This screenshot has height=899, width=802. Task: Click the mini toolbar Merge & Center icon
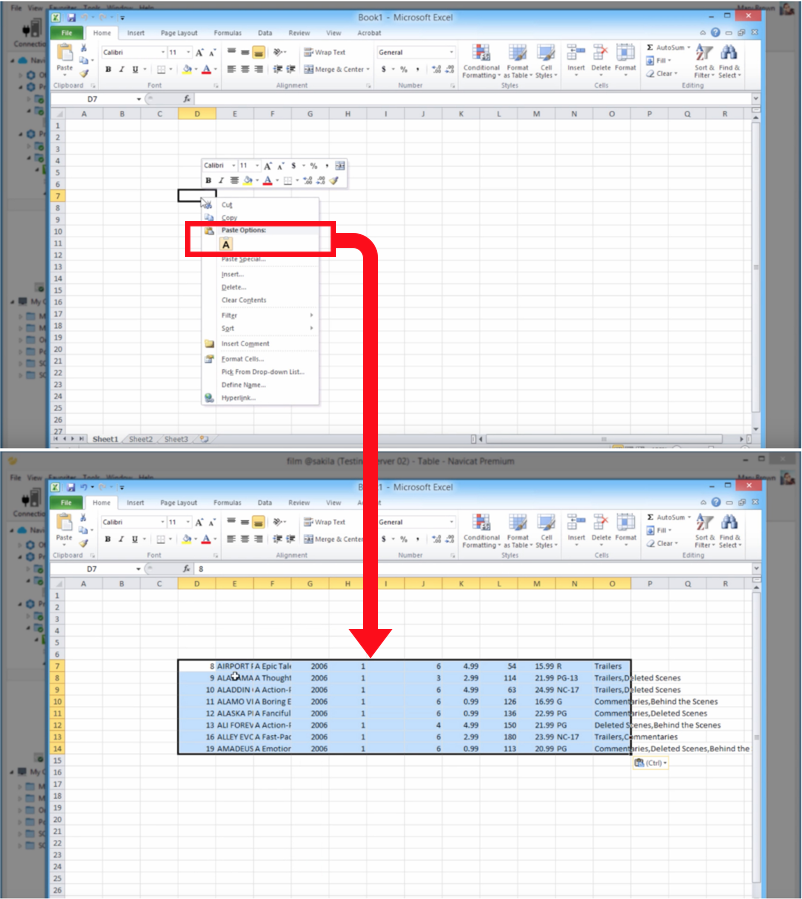tap(340, 166)
